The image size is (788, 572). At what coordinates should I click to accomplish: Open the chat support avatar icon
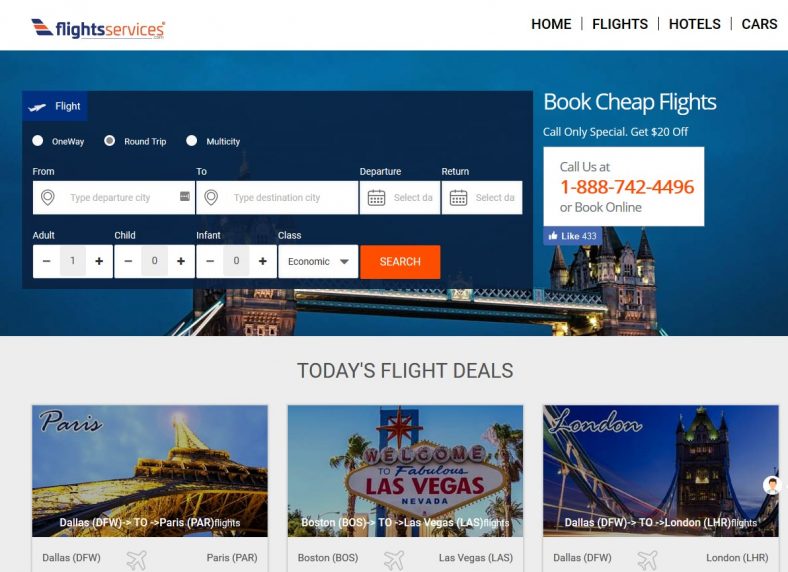[x=771, y=485]
